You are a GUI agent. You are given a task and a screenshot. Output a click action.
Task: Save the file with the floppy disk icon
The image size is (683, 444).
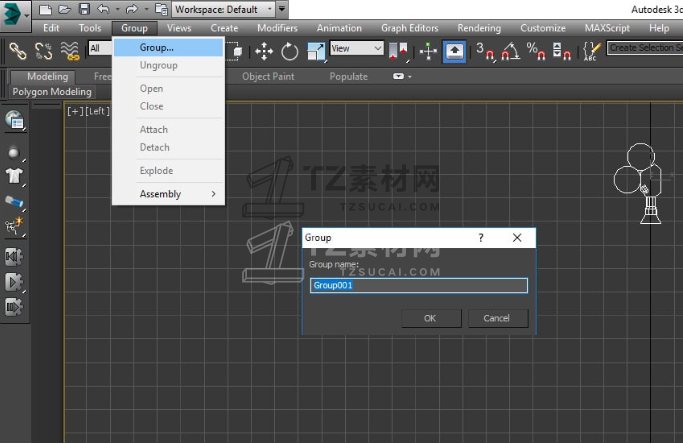(x=84, y=9)
